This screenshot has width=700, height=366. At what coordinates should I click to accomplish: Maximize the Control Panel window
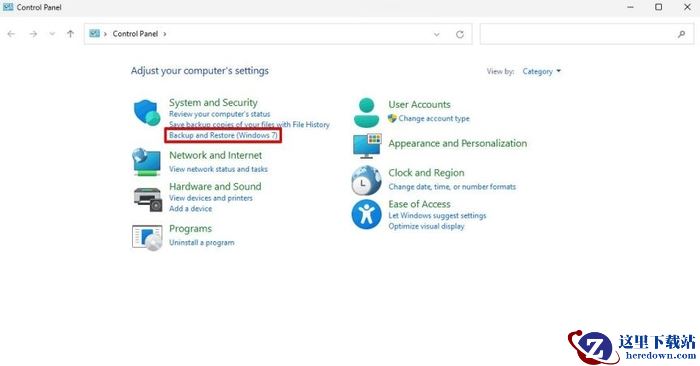point(658,7)
